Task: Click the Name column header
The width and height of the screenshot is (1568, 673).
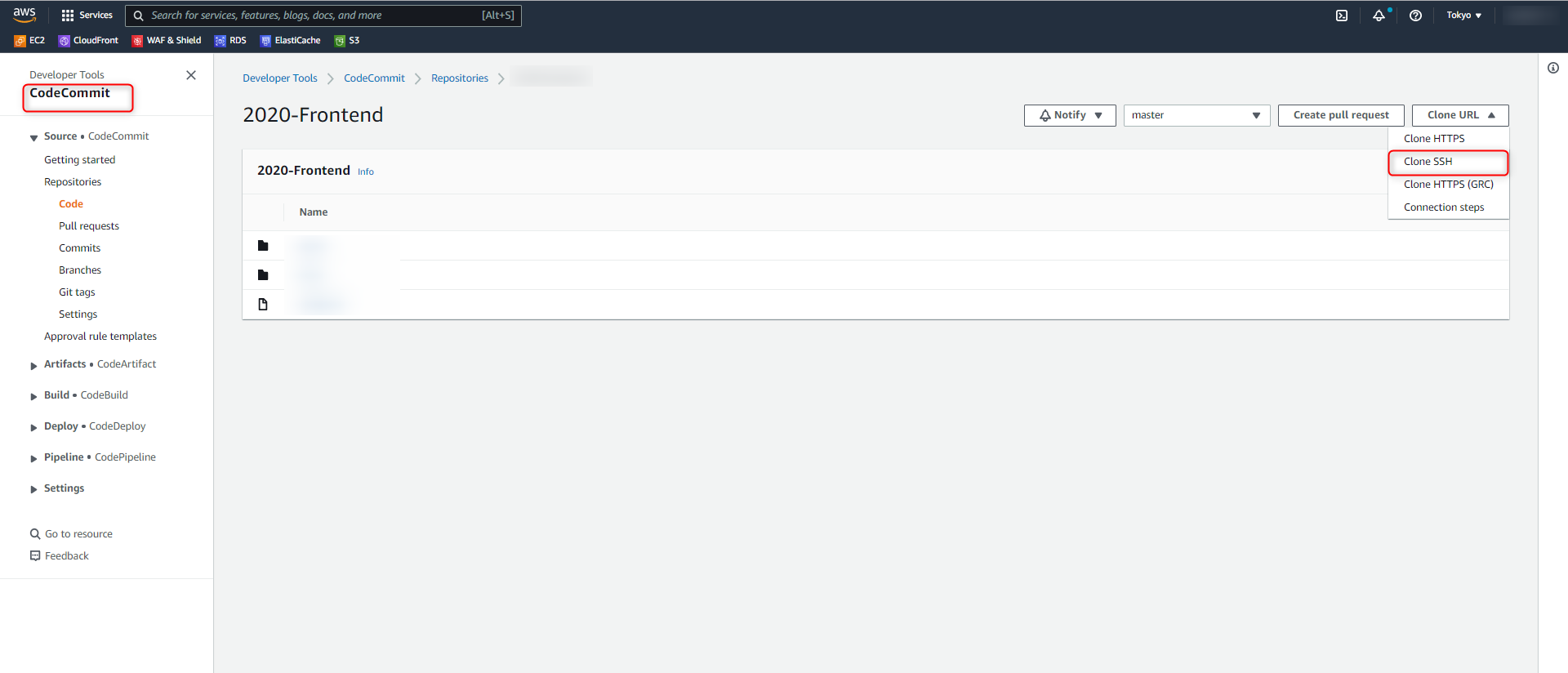Action: [x=314, y=212]
